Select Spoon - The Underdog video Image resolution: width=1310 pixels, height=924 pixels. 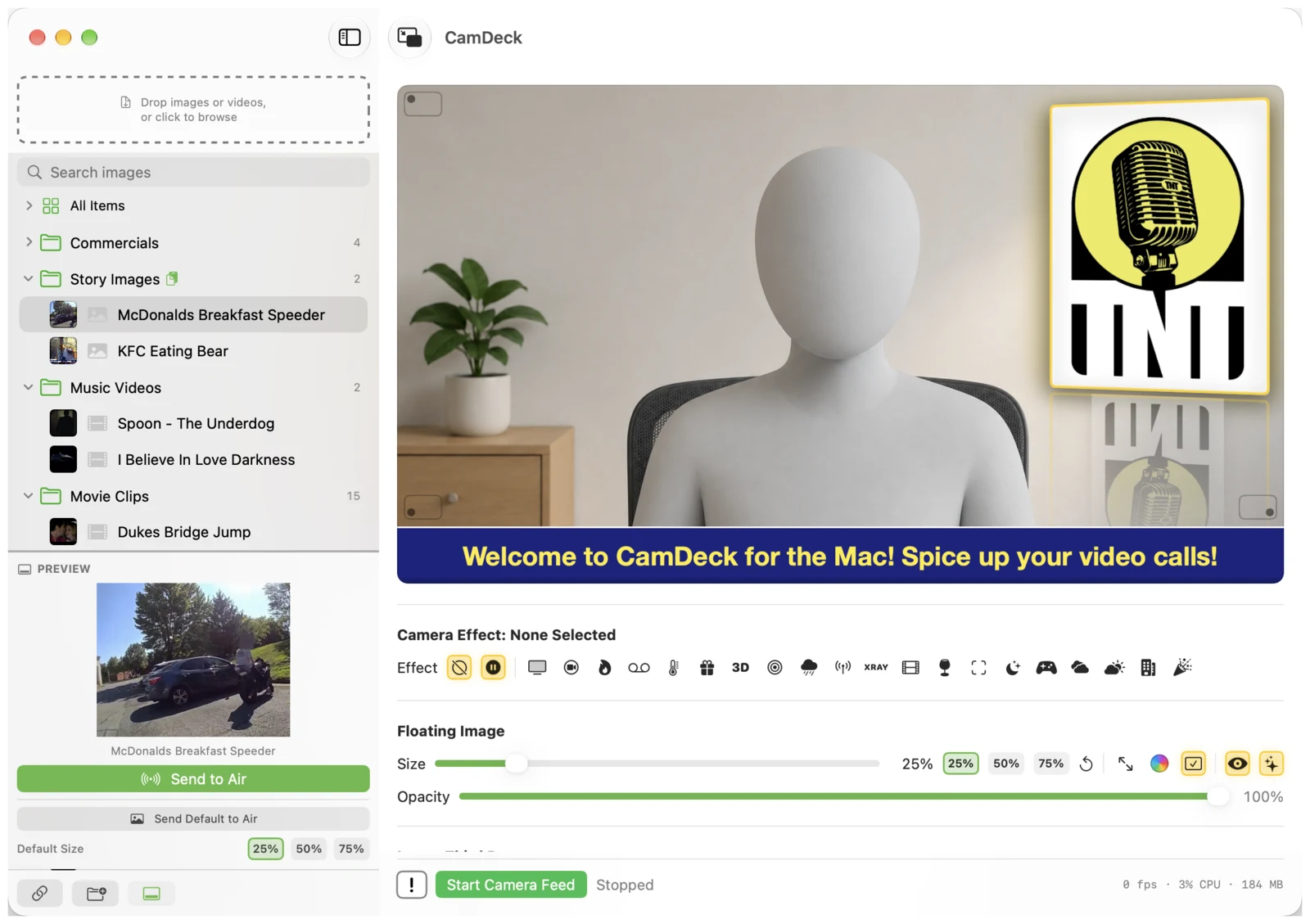[193, 423]
